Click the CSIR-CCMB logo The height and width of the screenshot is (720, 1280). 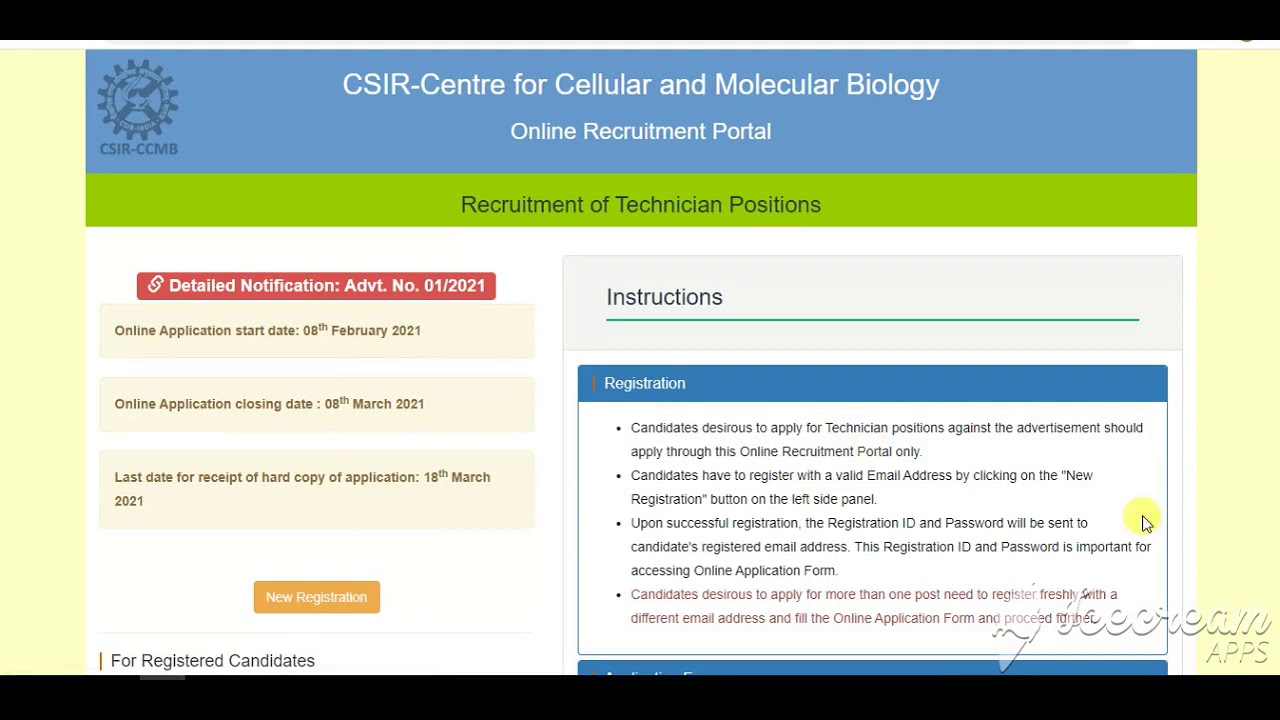[138, 108]
